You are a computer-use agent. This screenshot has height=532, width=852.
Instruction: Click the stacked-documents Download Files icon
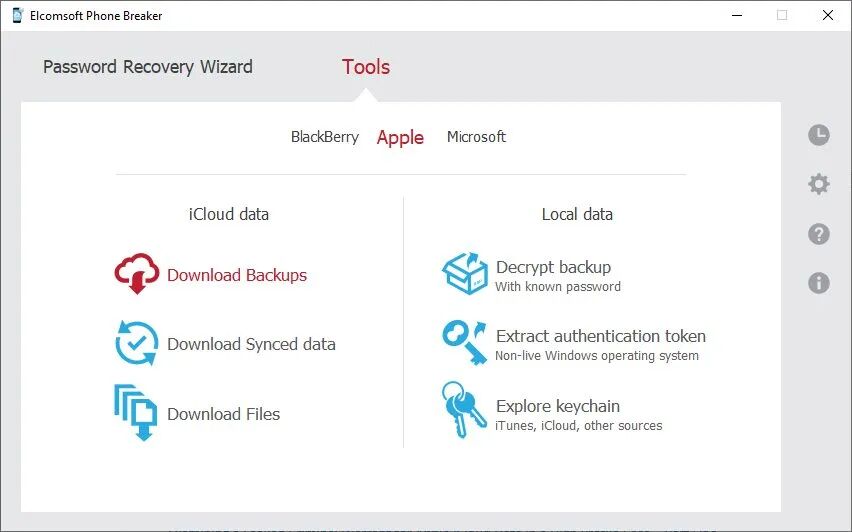[136, 412]
